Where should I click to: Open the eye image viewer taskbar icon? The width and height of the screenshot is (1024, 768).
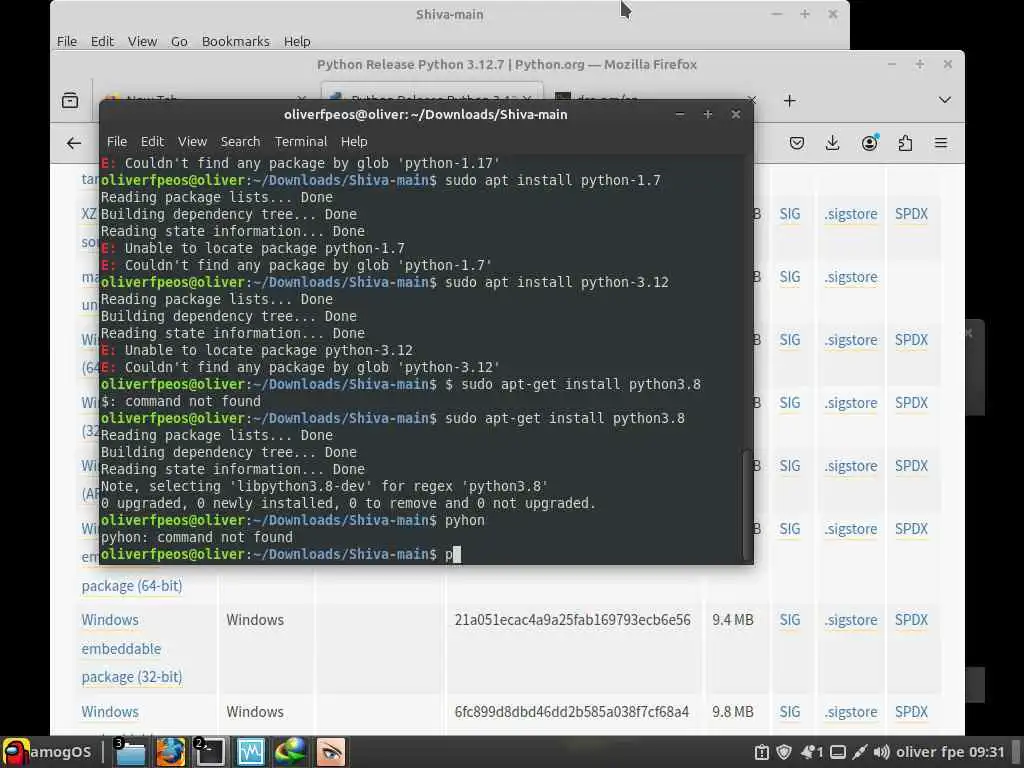[330, 752]
